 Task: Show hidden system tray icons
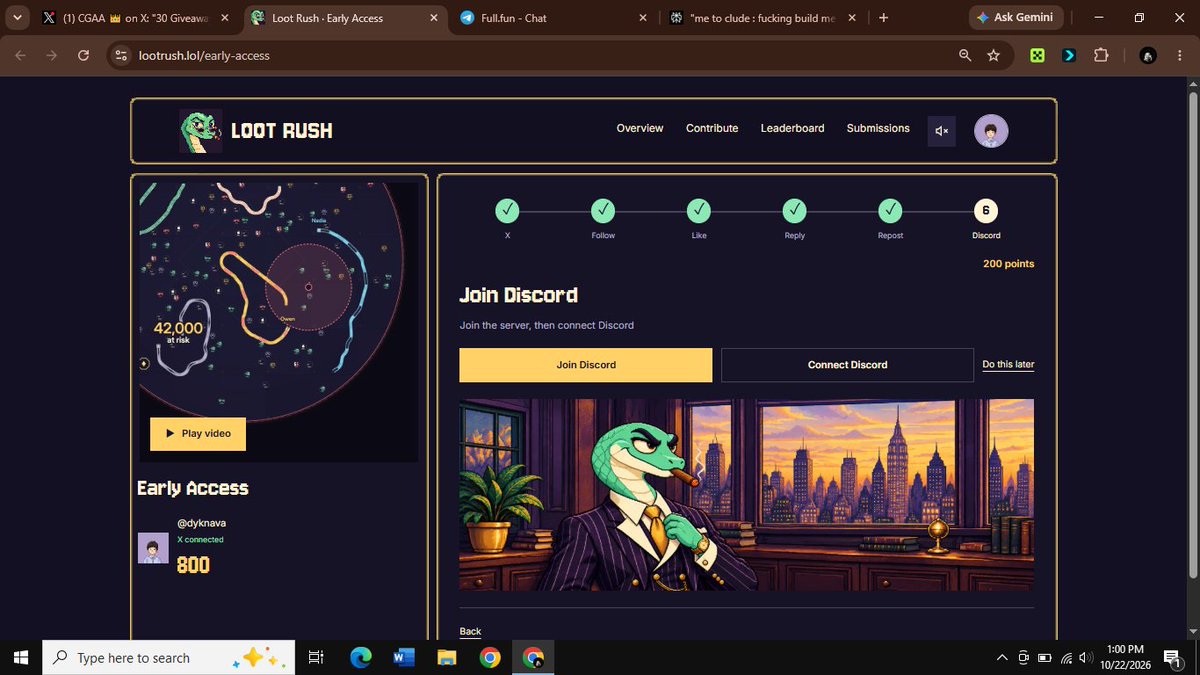click(x=1002, y=658)
